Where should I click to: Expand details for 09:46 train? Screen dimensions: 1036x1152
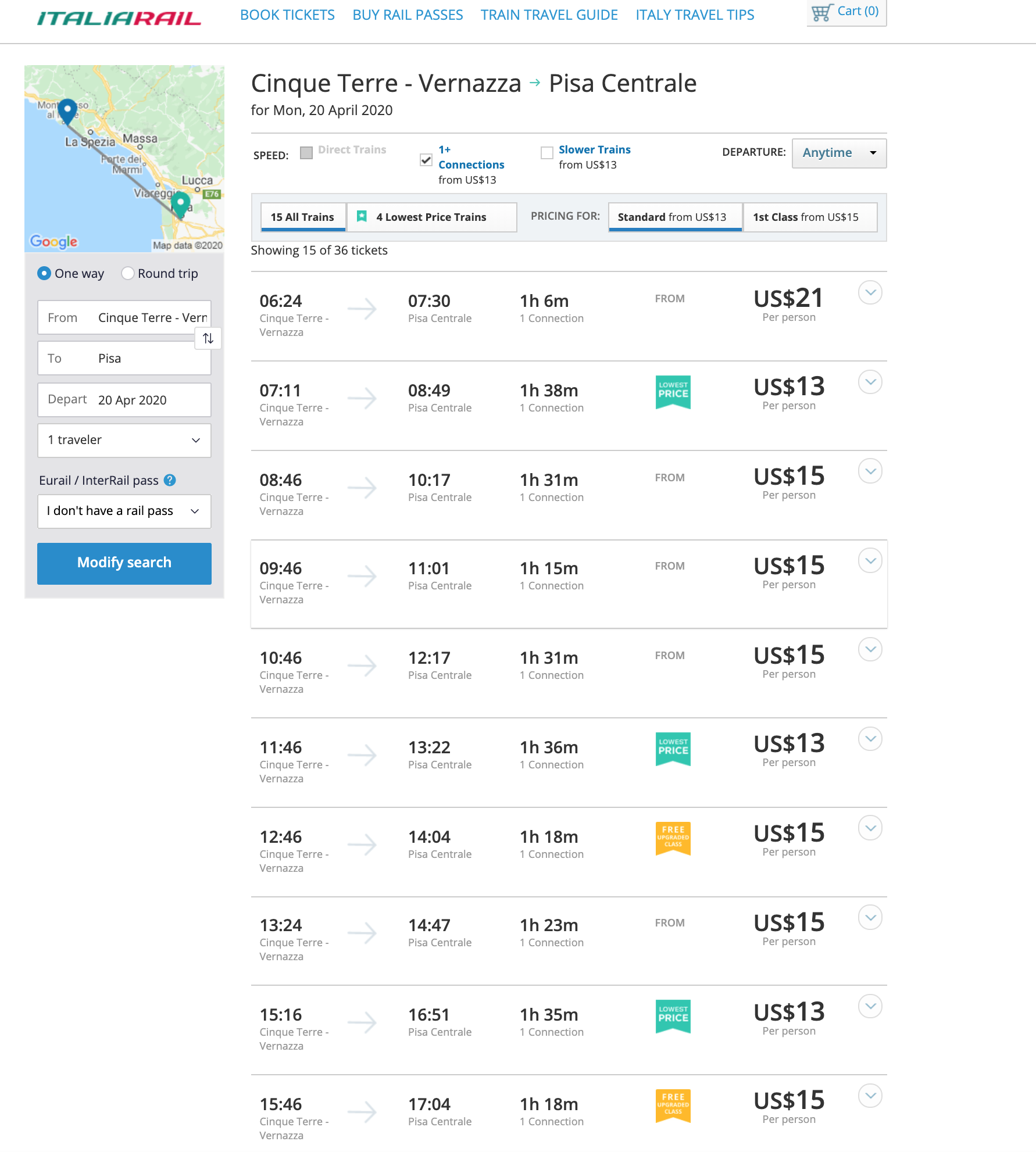(x=870, y=560)
